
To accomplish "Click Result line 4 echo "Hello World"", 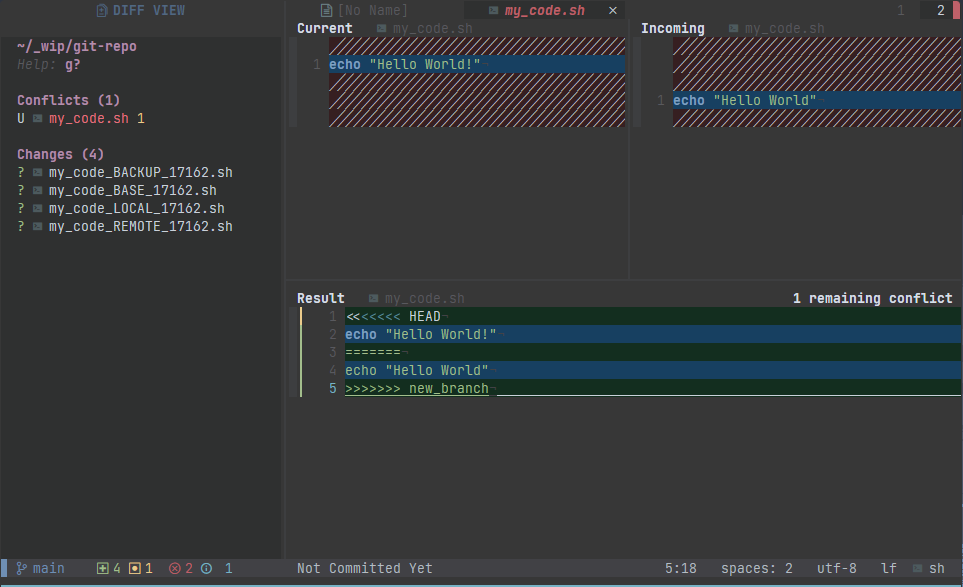I will tap(653, 370).
